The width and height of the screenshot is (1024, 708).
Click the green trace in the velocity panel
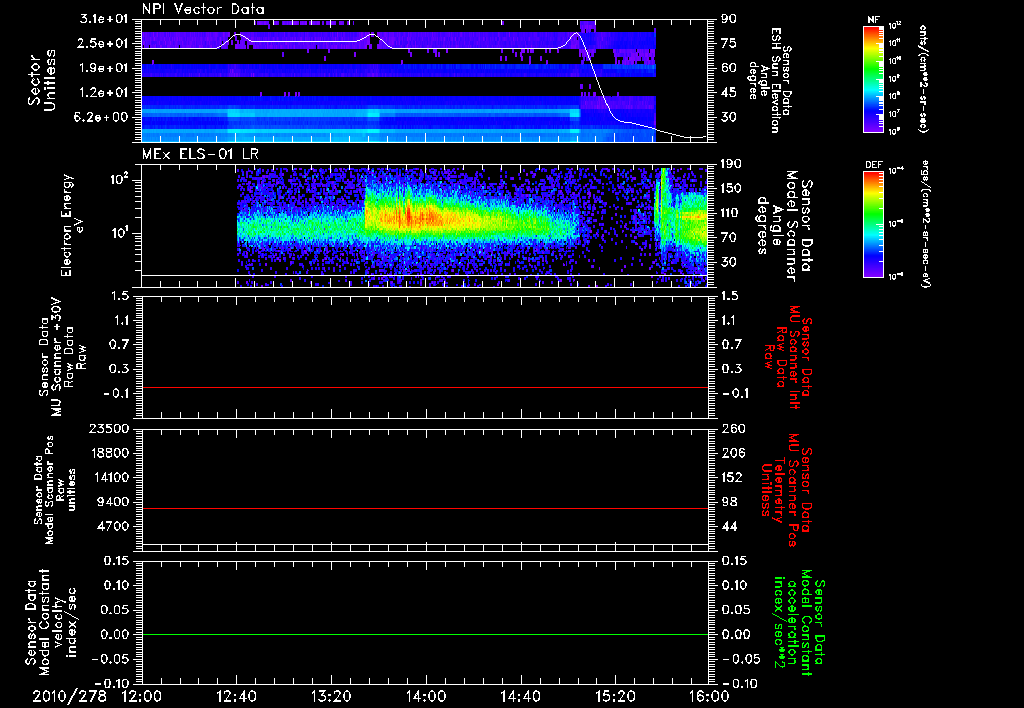(x=425, y=635)
